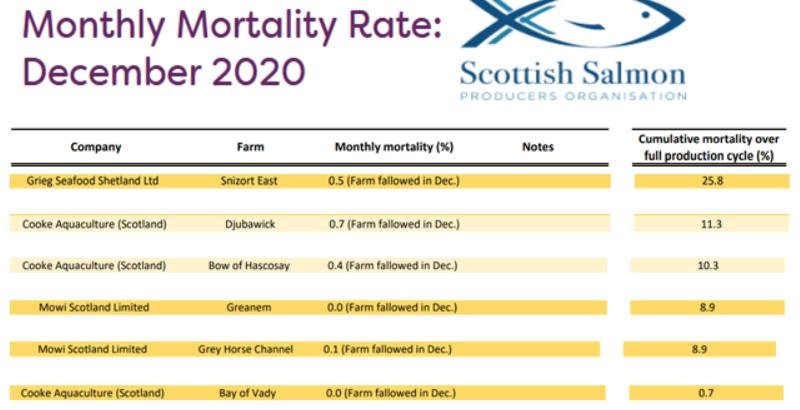Select the Bow of Hascosay farm cell
Screen dimensions: 800x410
[250, 265]
